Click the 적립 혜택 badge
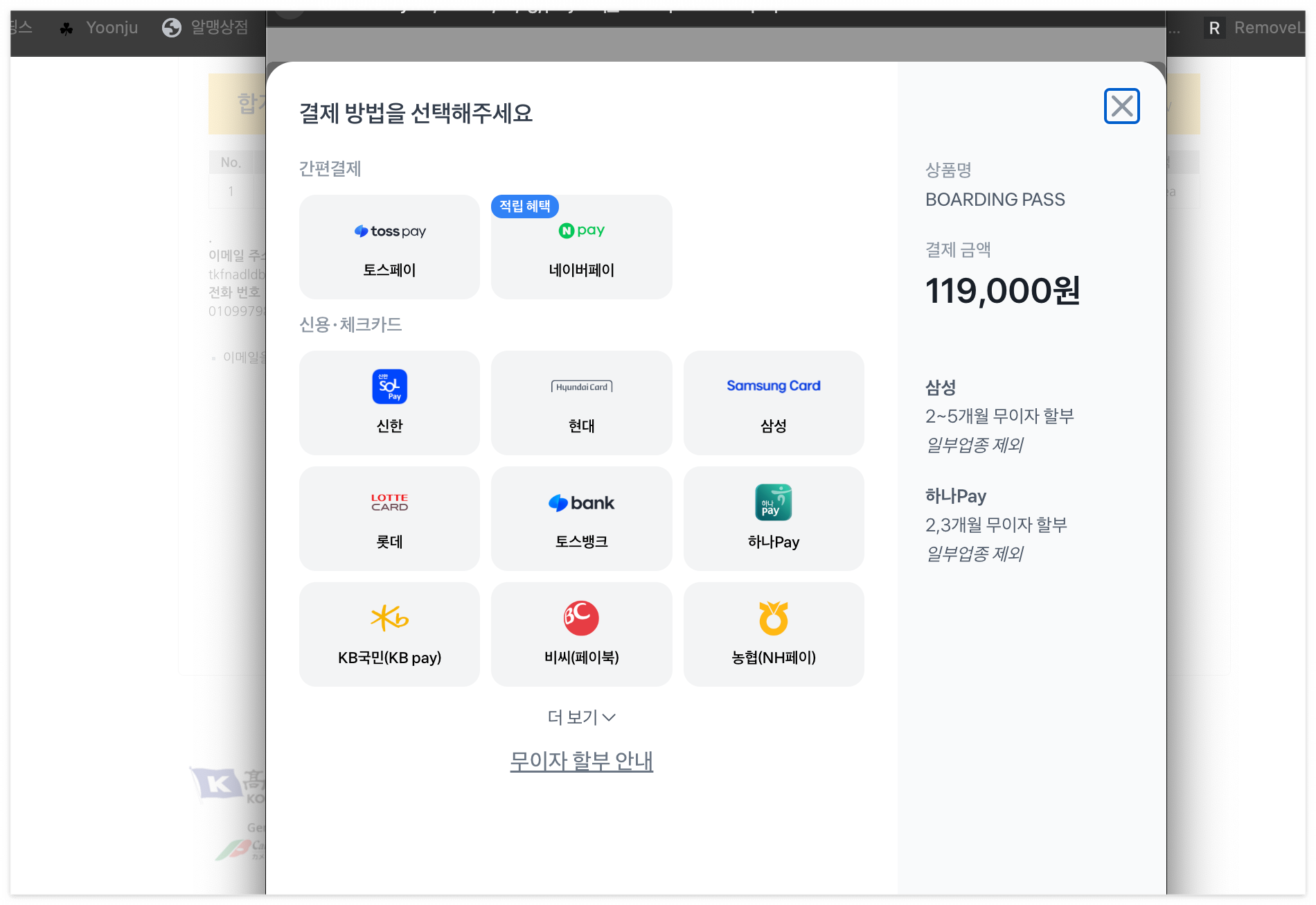Screen dimensions: 1316x905 (x=524, y=206)
